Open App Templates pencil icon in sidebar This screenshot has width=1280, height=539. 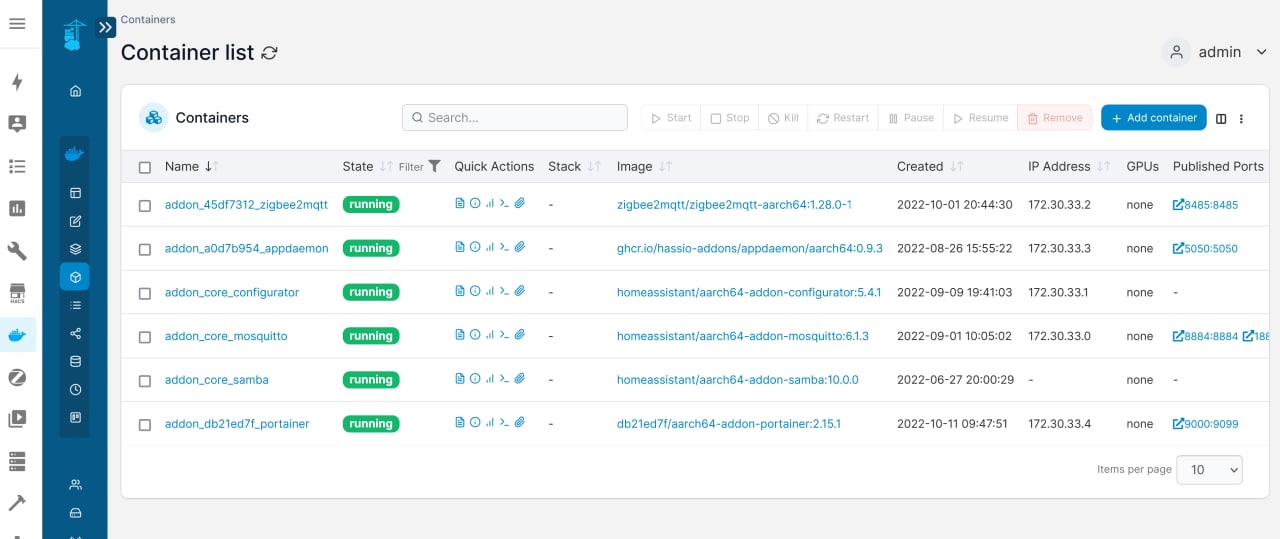coord(75,221)
